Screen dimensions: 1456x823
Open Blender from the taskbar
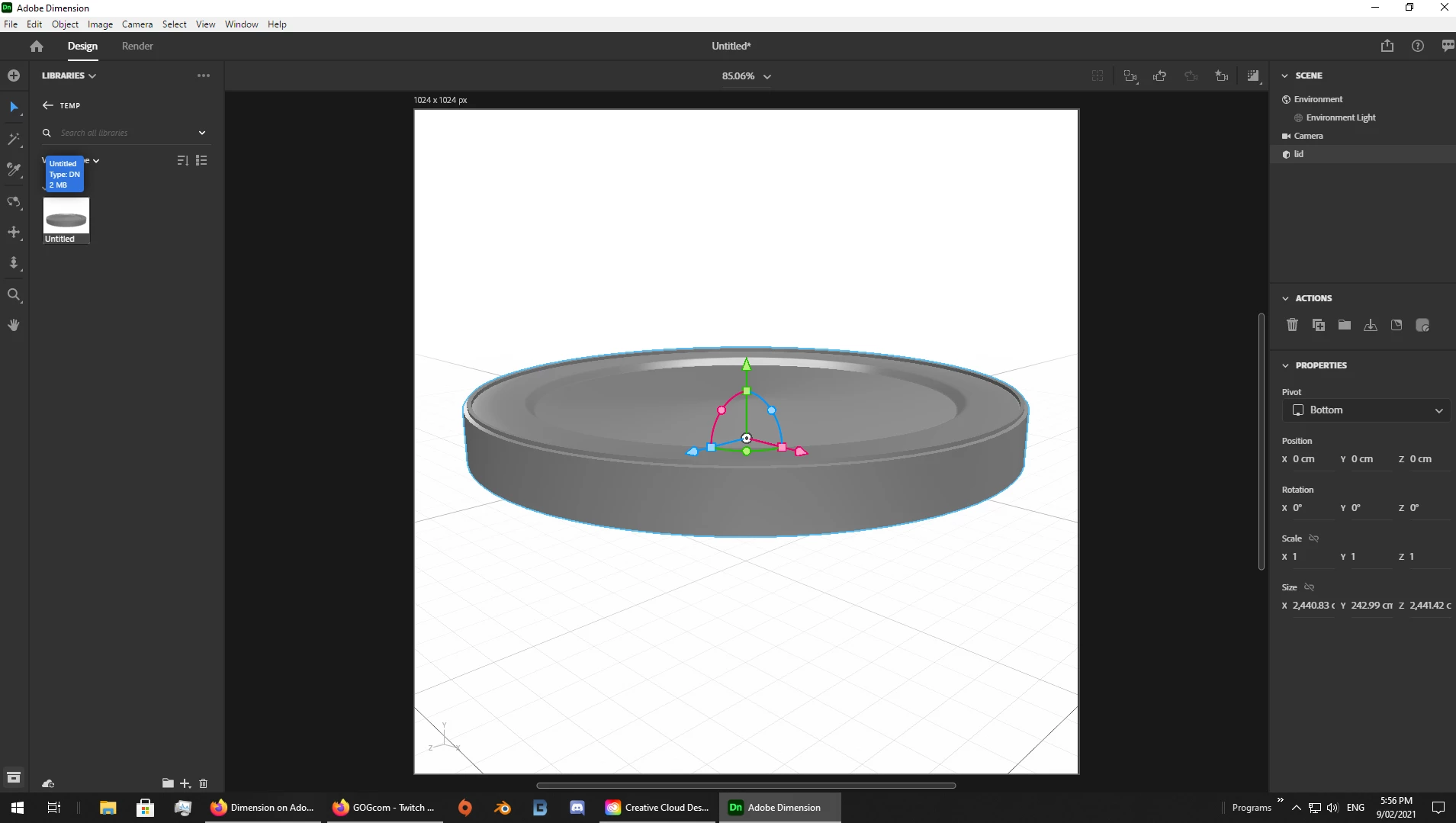point(503,808)
